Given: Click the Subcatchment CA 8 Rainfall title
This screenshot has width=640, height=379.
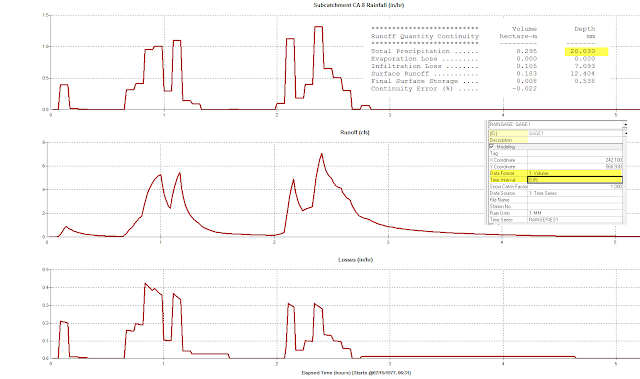Looking at the screenshot, I should [359, 5].
